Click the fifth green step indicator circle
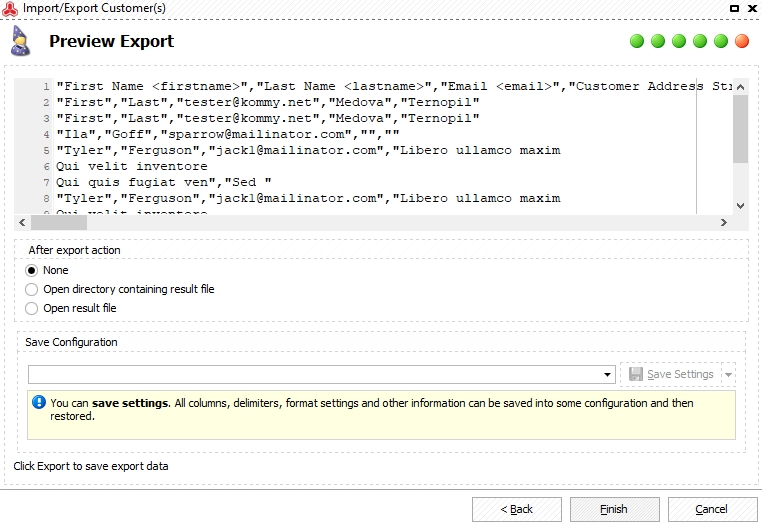 [721, 41]
